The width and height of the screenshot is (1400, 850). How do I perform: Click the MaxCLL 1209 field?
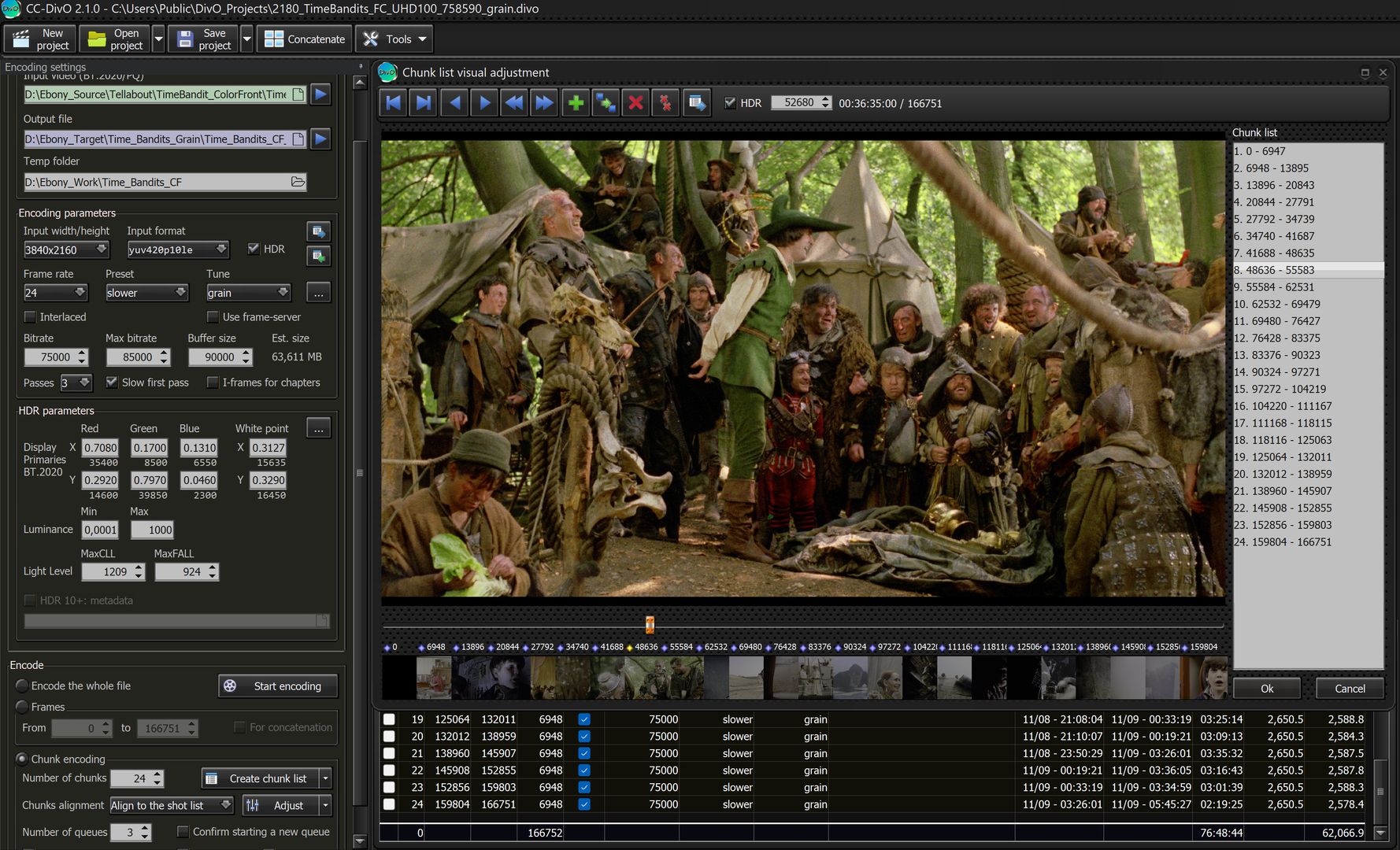tap(109, 572)
